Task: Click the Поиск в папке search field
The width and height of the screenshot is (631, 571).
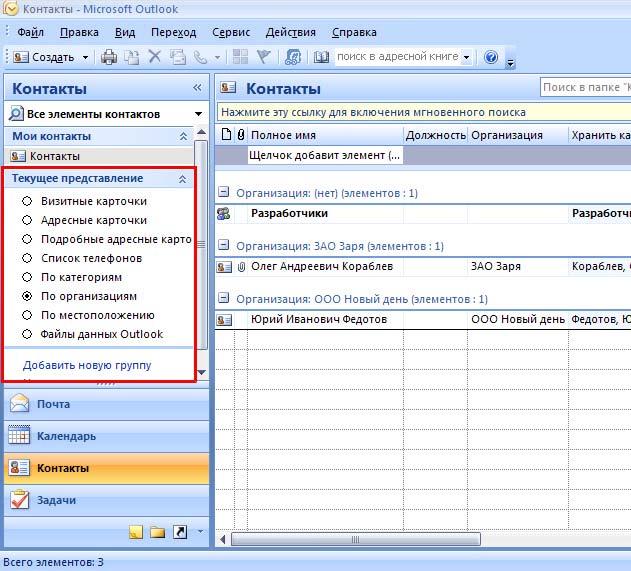Action: click(586, 87)
